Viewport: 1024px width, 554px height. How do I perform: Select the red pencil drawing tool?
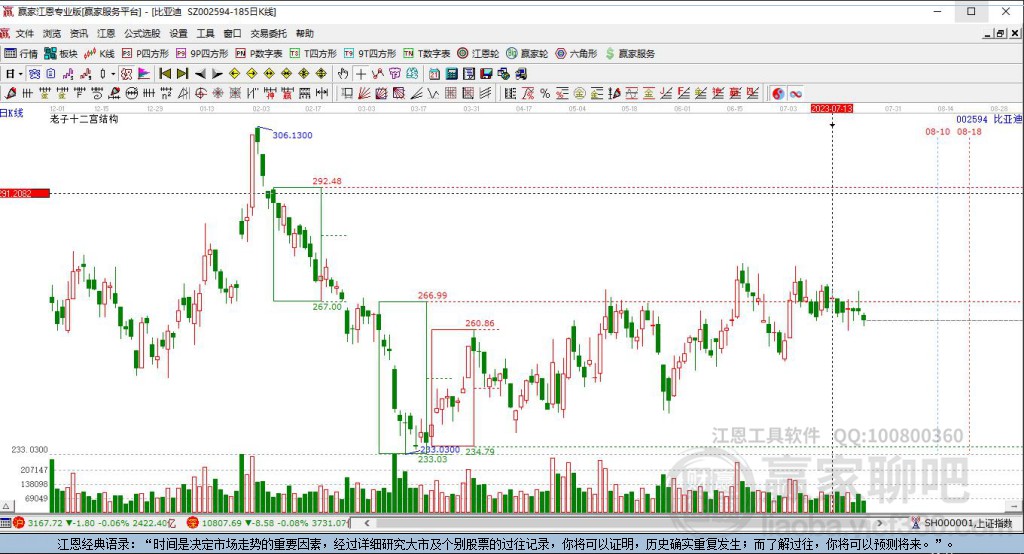click(10, 93)
